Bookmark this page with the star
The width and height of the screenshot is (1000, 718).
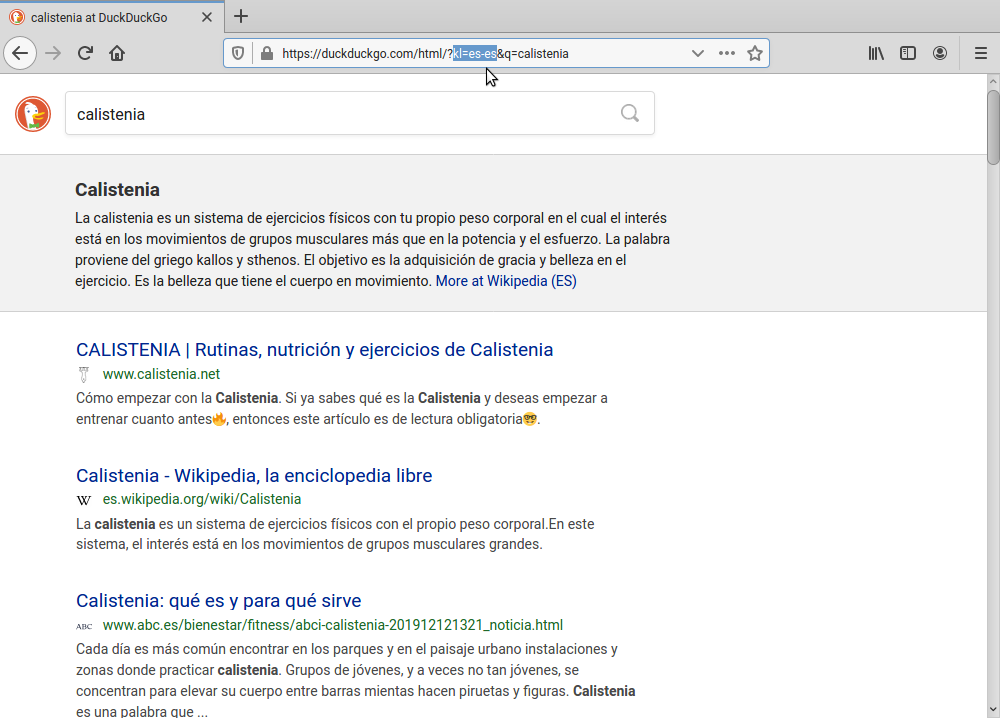point(755,53)
